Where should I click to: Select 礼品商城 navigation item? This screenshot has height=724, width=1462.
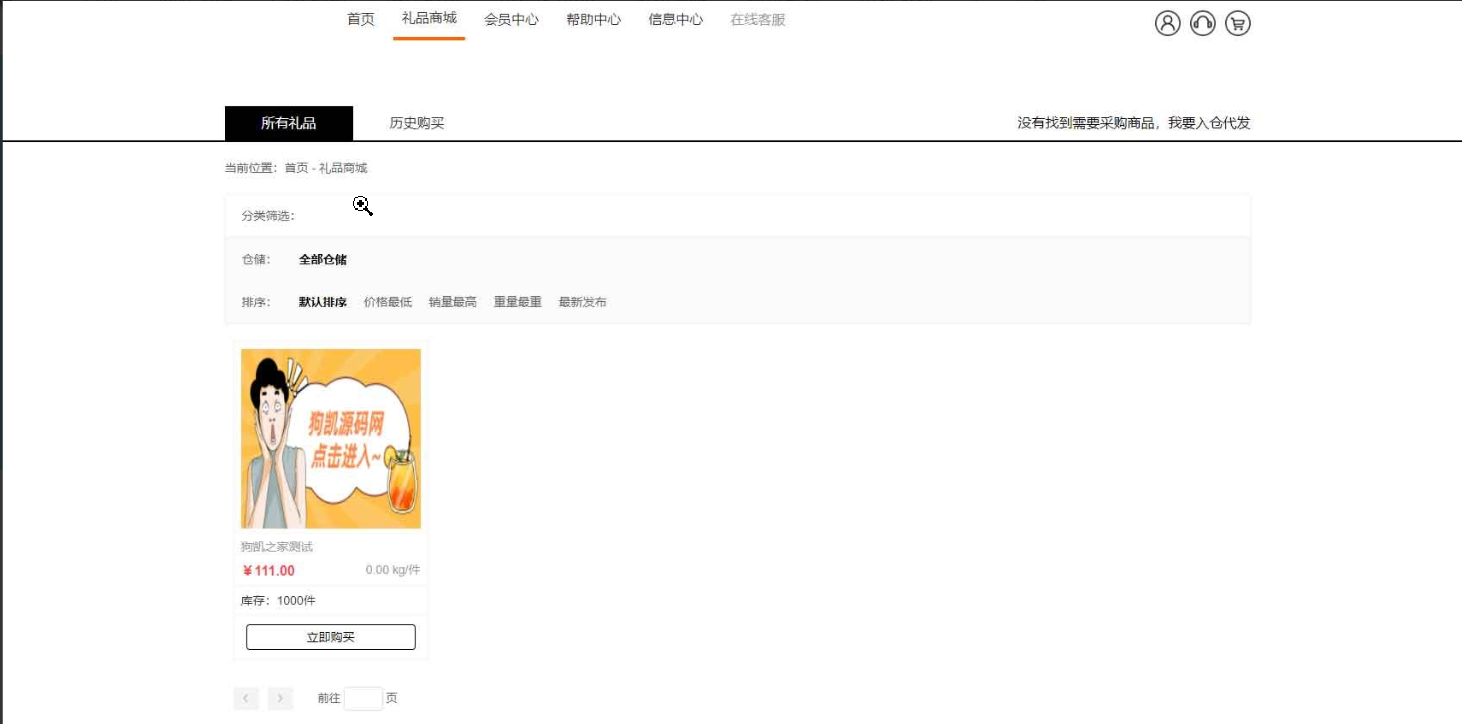[429, 18]
